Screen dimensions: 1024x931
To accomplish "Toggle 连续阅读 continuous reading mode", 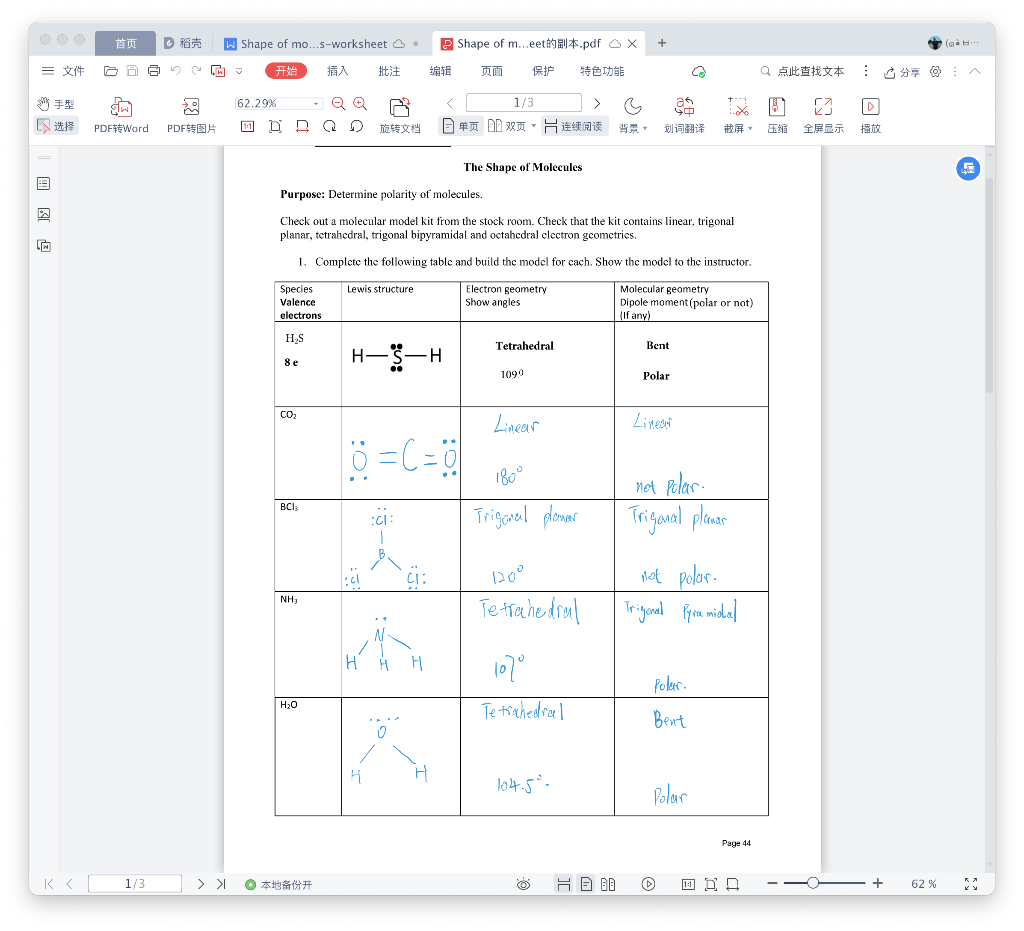I will tap(573, 126).
